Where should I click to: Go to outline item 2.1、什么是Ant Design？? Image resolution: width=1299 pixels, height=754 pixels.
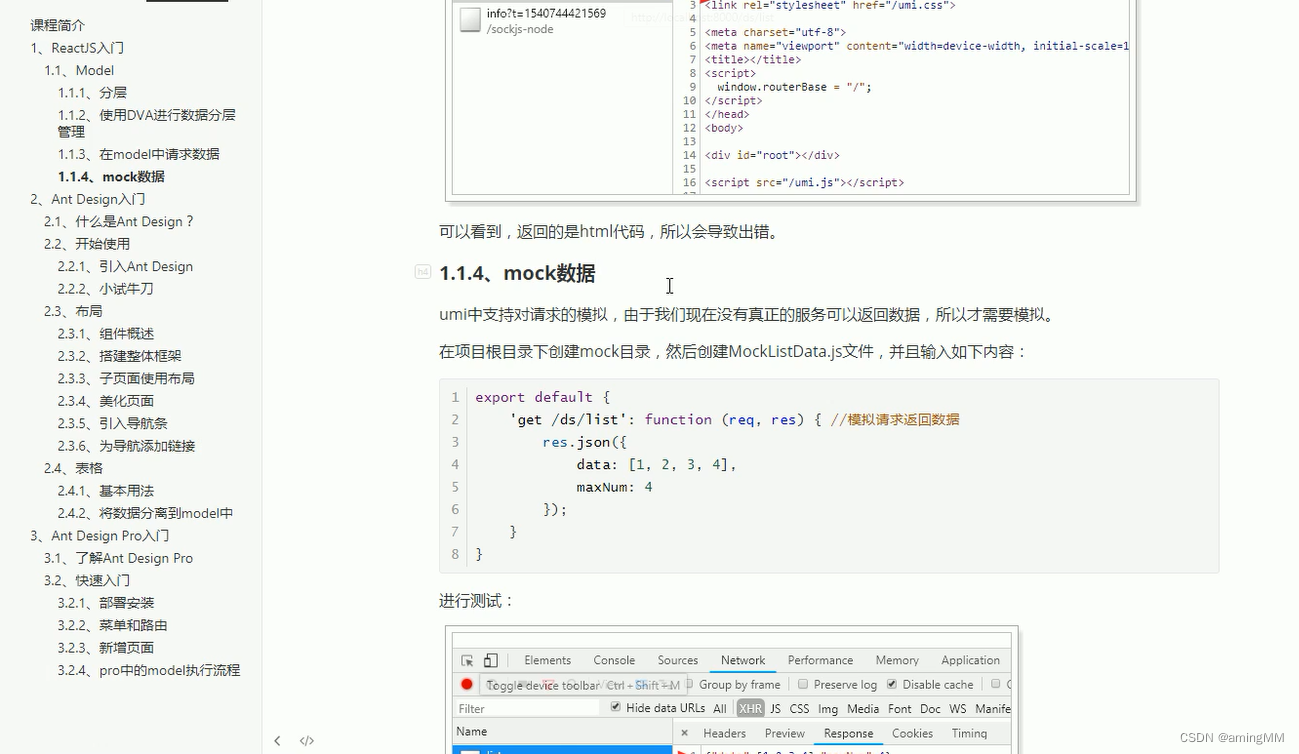119,221
